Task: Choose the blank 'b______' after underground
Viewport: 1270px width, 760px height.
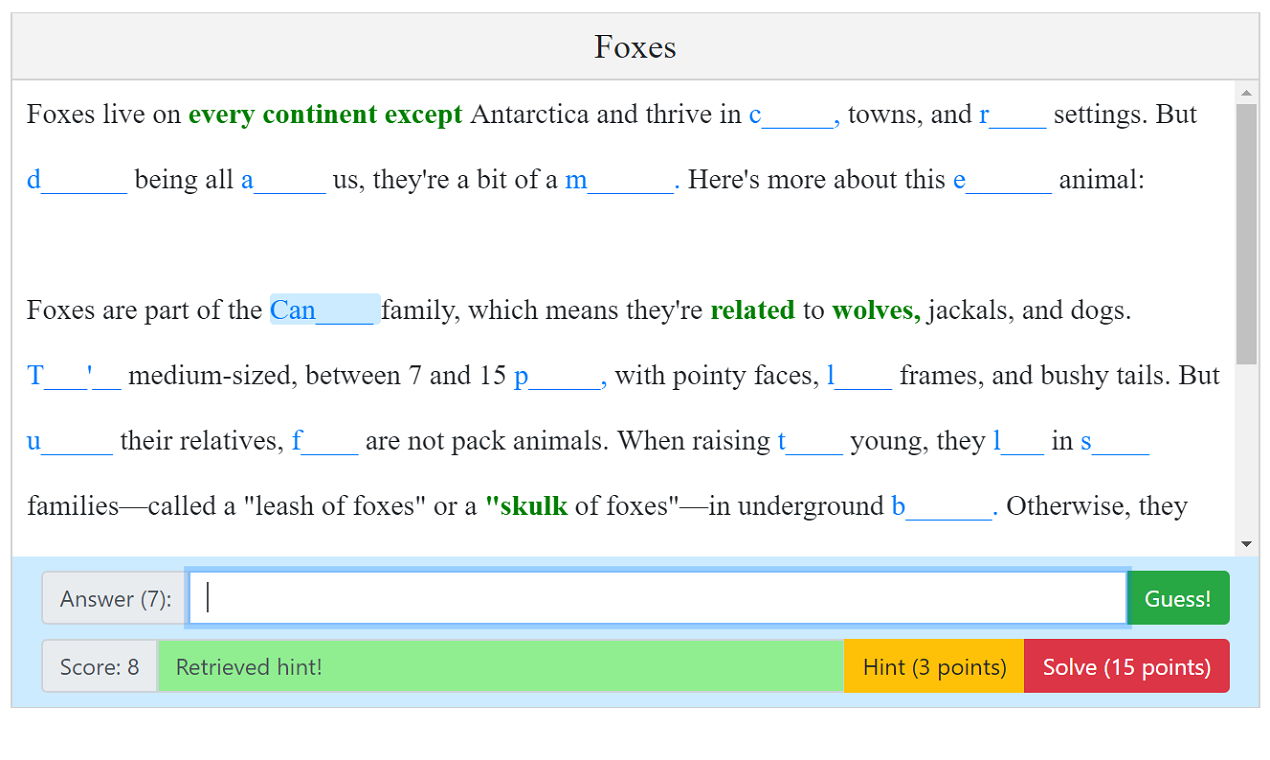Action: click(943, 506)
